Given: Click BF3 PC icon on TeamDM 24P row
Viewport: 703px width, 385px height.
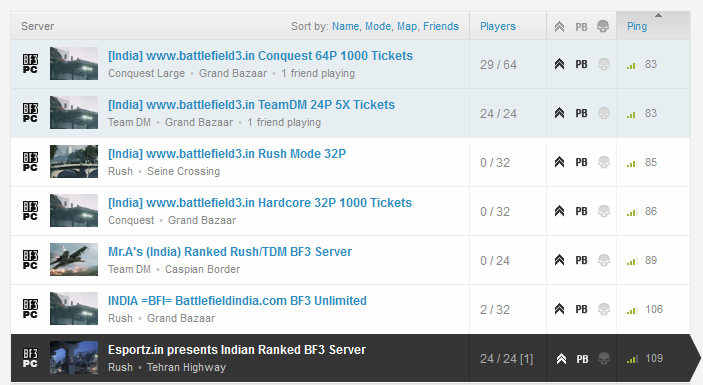Looking at the screenshot, I should click(30, 112).
